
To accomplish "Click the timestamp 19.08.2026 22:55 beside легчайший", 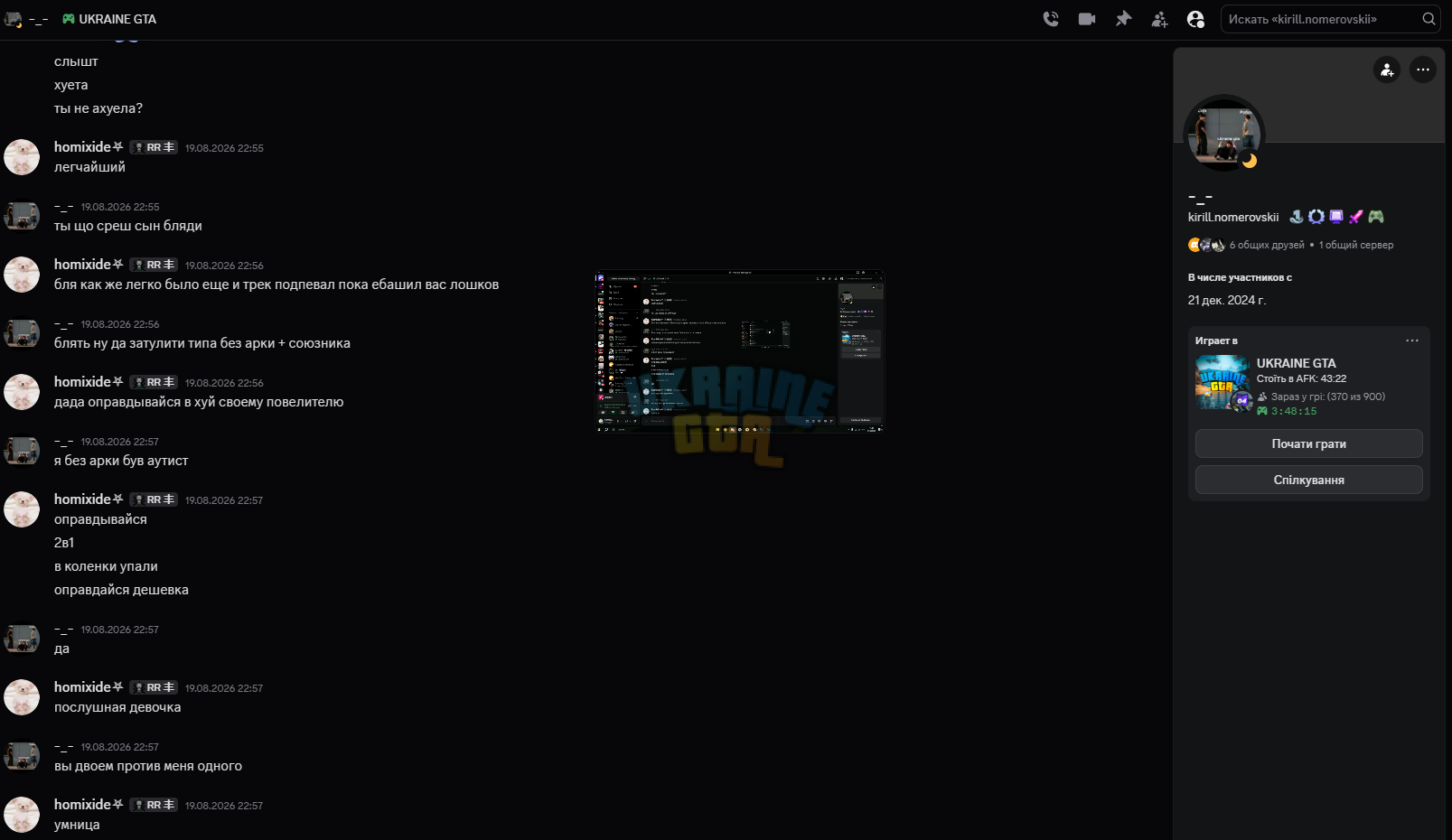I will click(x=224, y=148).
